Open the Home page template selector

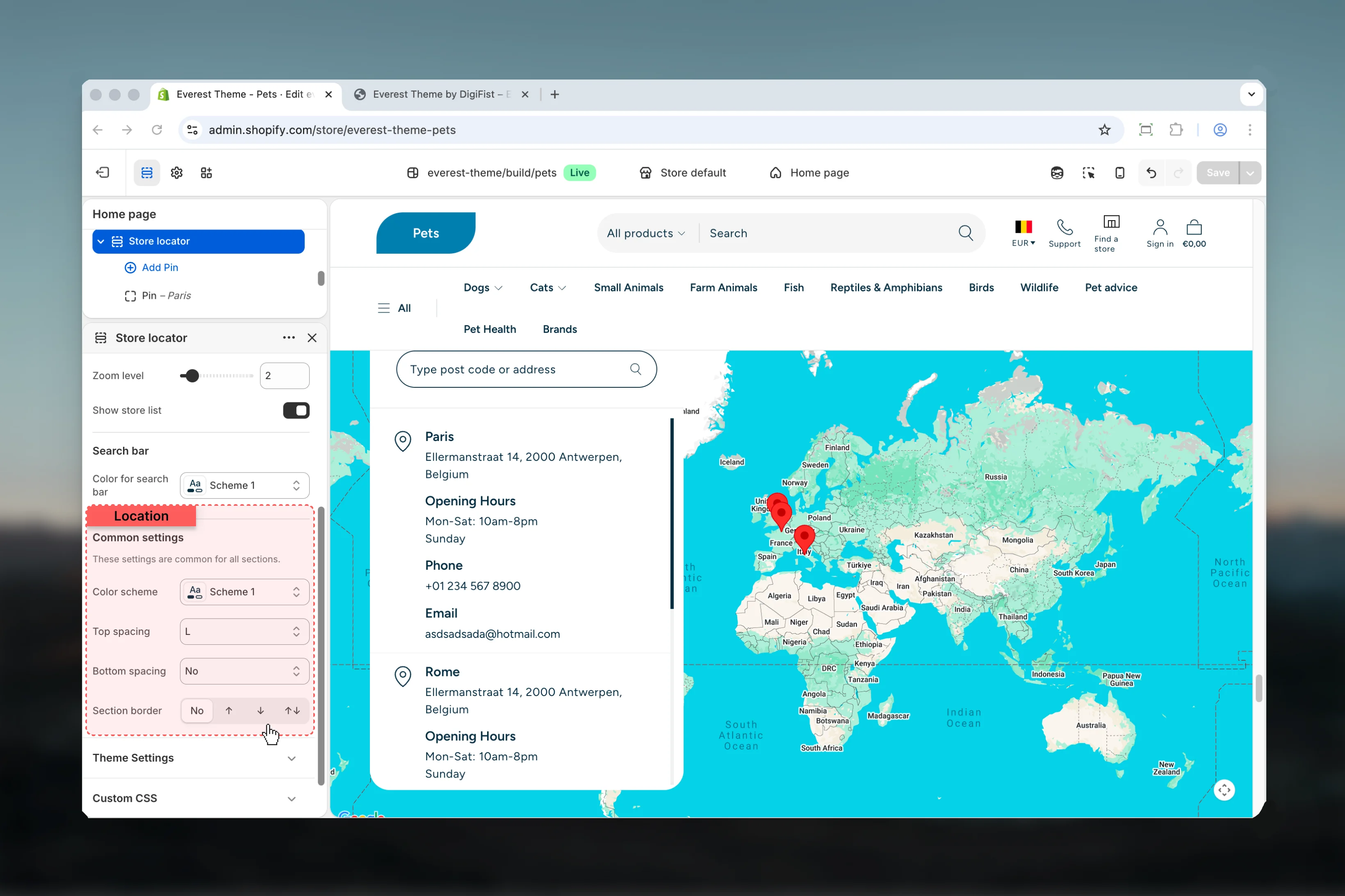pos(809,173)
